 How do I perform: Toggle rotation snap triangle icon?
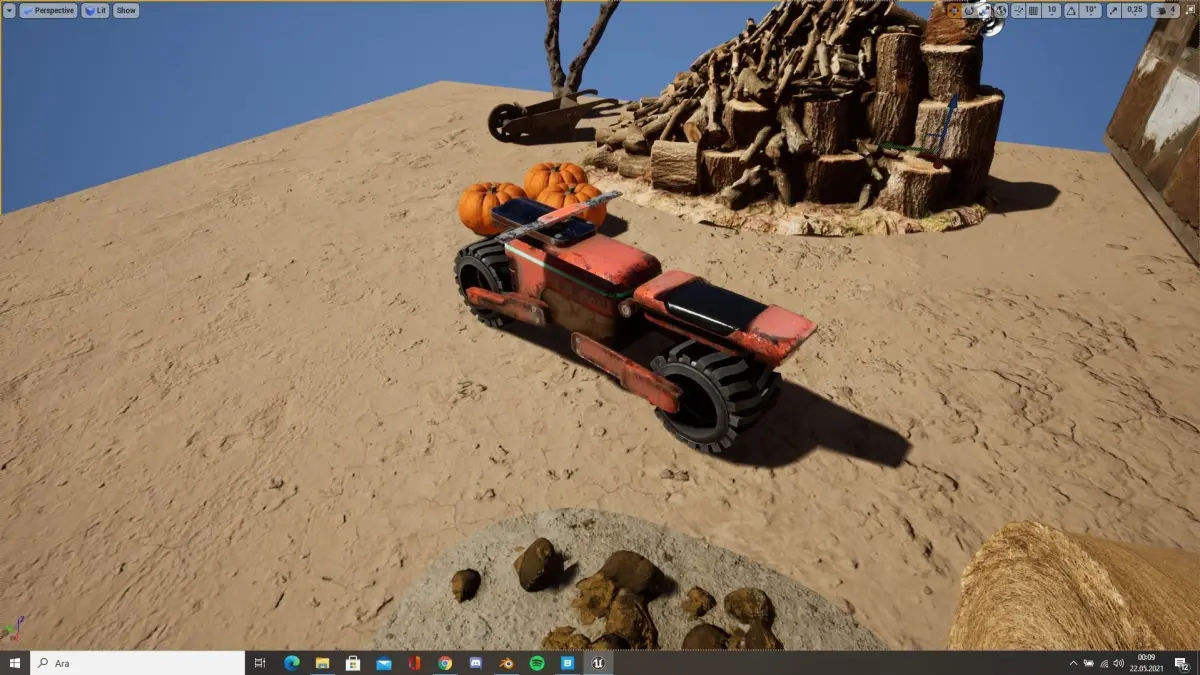(x=1071, y=10)
